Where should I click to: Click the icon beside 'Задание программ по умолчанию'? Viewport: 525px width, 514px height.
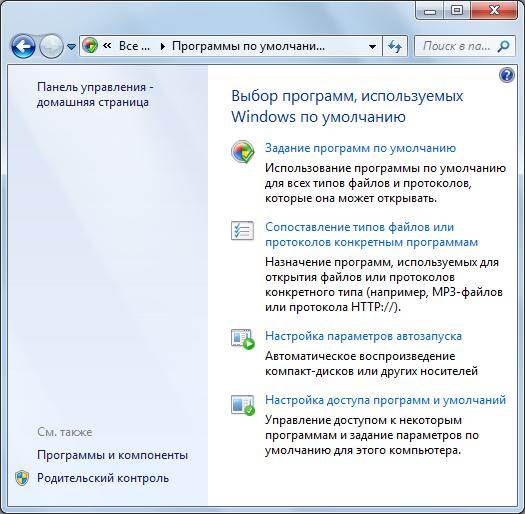pos(242,151)
